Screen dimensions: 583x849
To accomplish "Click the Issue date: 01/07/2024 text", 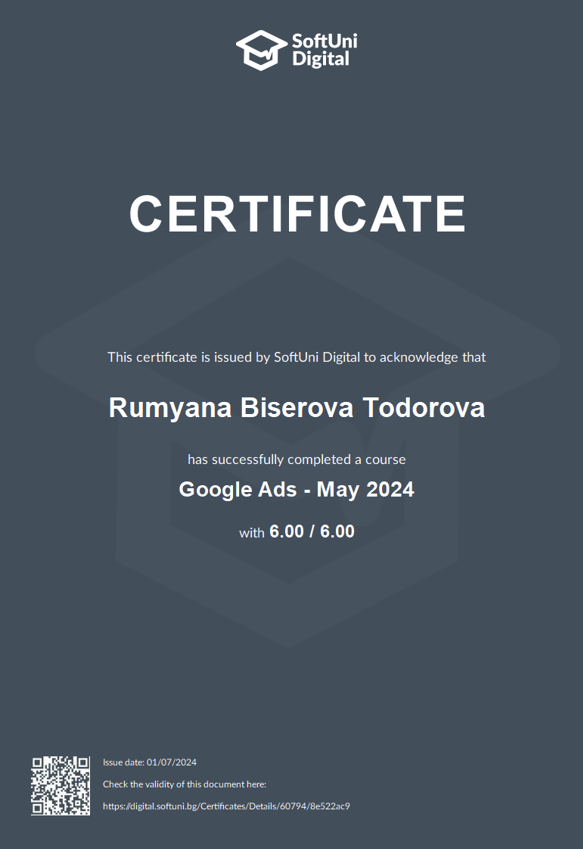I will coord(150,762).
